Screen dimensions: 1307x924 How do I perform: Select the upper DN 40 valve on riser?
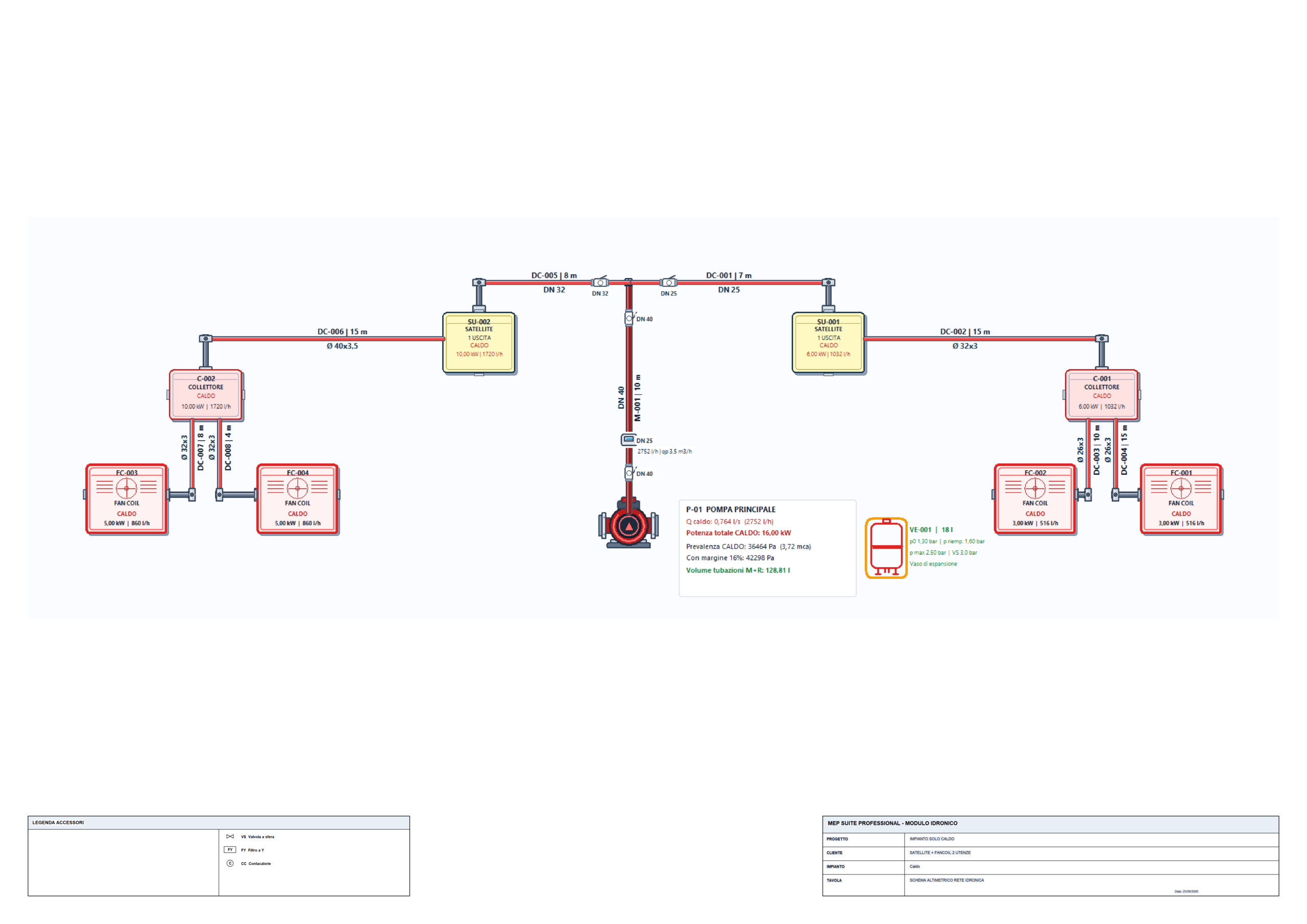[630, 318]
